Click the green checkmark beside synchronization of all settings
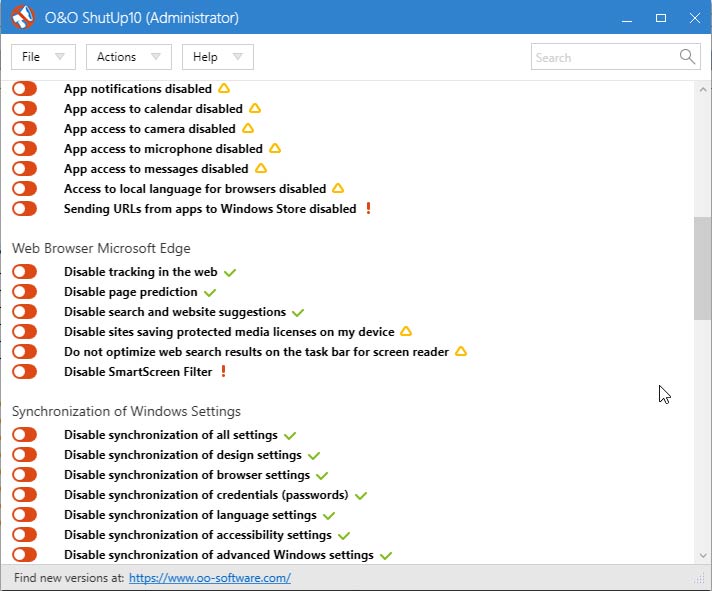The width and height of the screenshot is (712, 591). 290,435
